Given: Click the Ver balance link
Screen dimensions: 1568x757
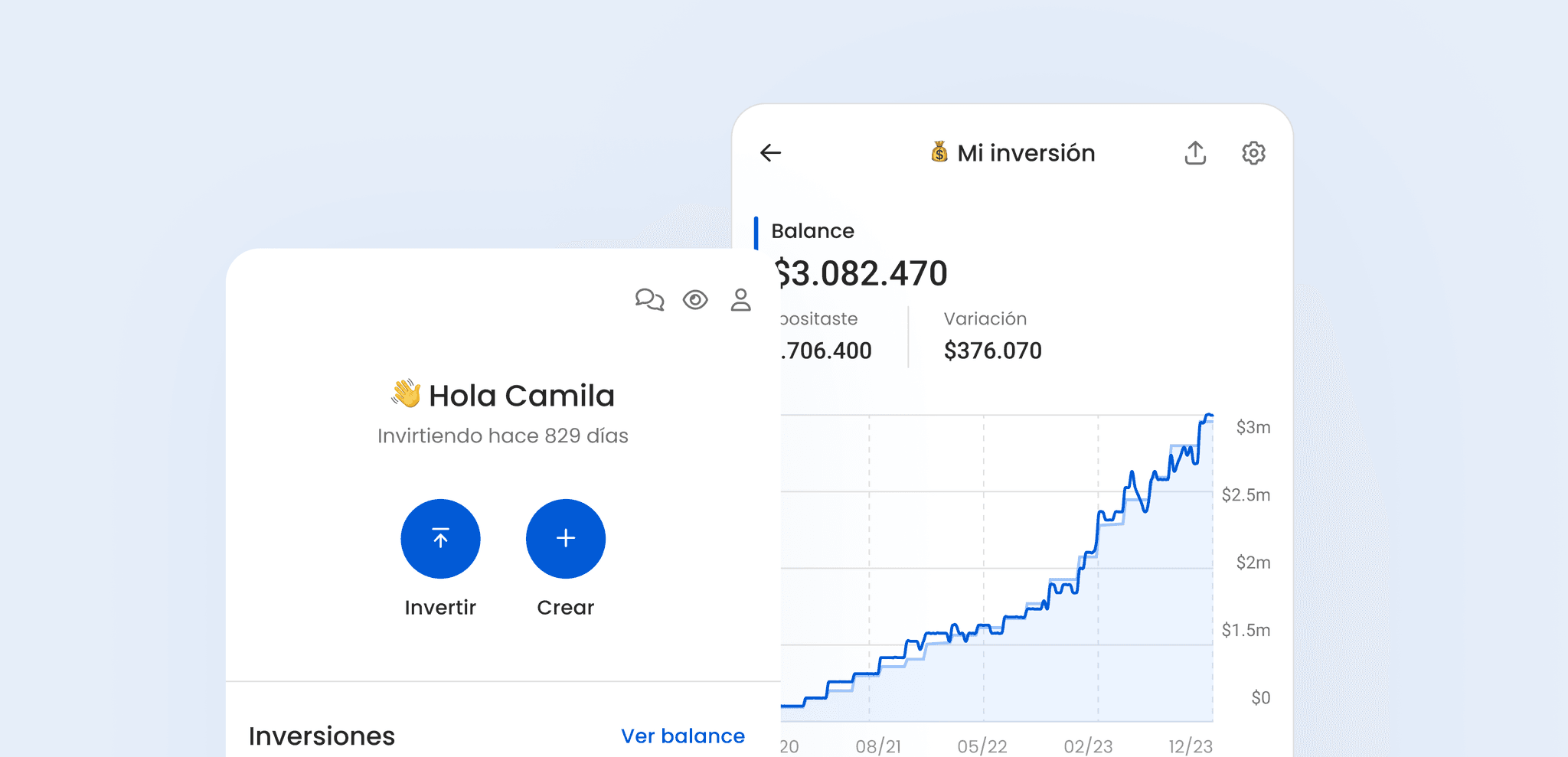Looking at the screenshot, I should [x=682, y=736].
